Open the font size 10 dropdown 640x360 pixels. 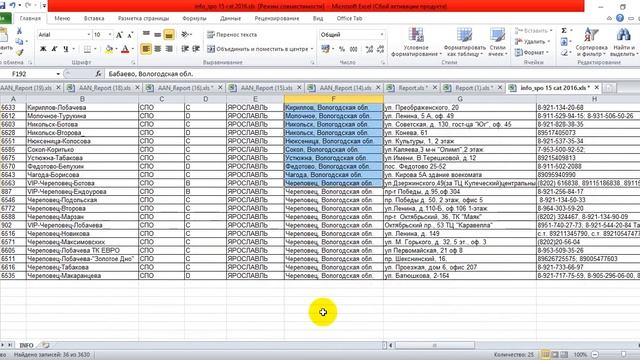click(110, 35)
